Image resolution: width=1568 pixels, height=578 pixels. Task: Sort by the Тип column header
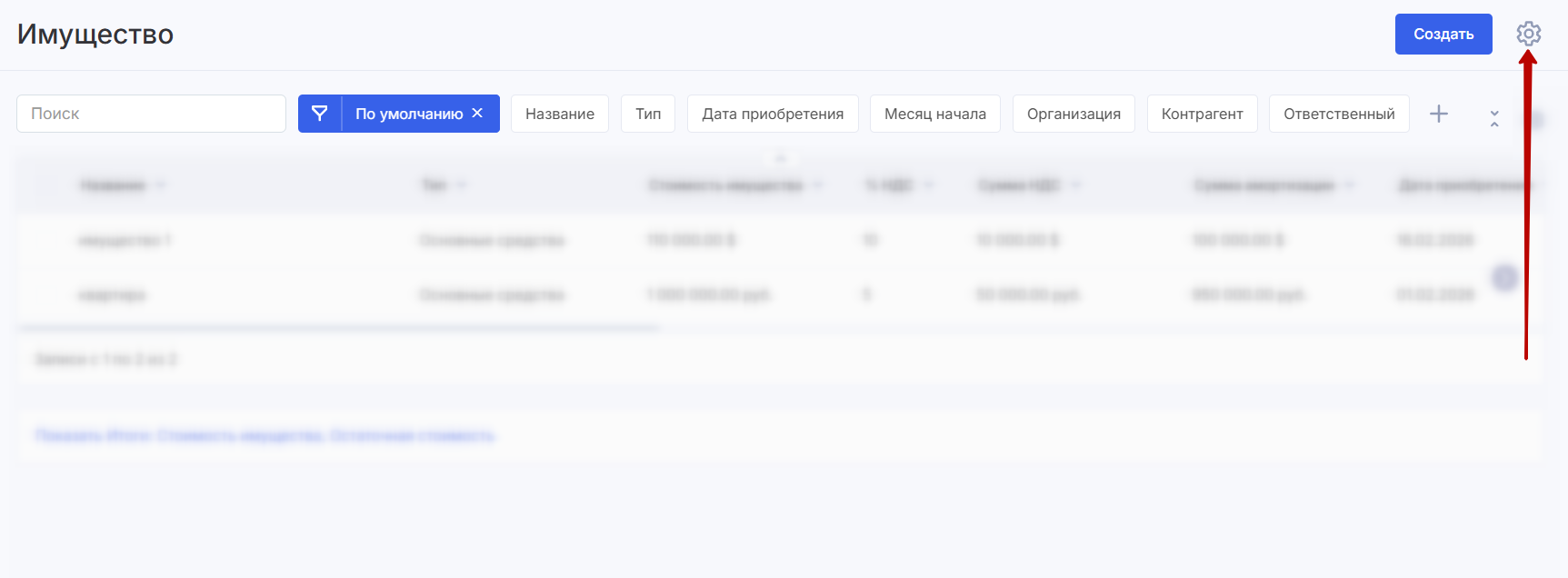coord(434,185)
